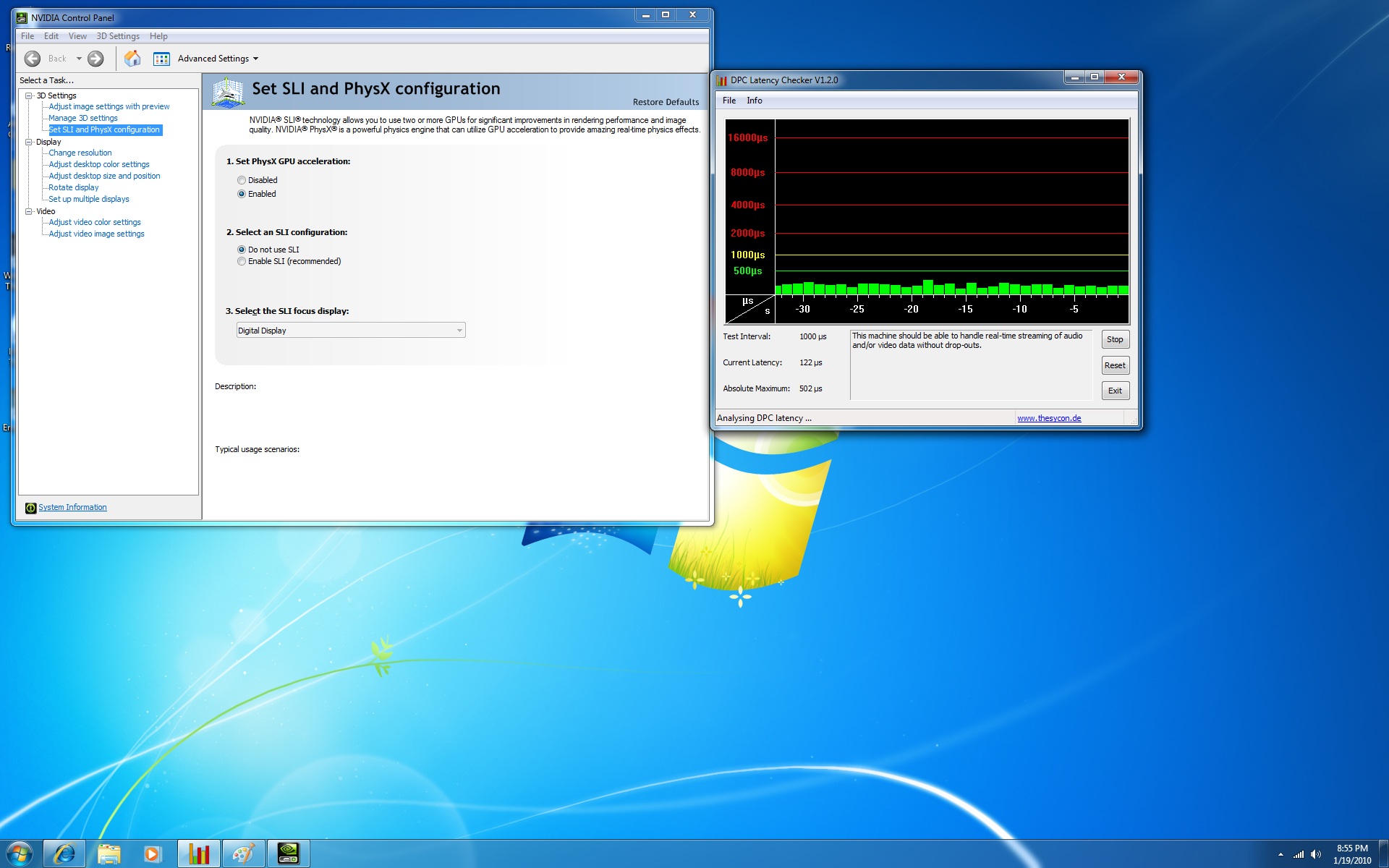This screenshot has width=1389, height=868.
Task: Open the Edit menu
Action: (x=51, y=36)
